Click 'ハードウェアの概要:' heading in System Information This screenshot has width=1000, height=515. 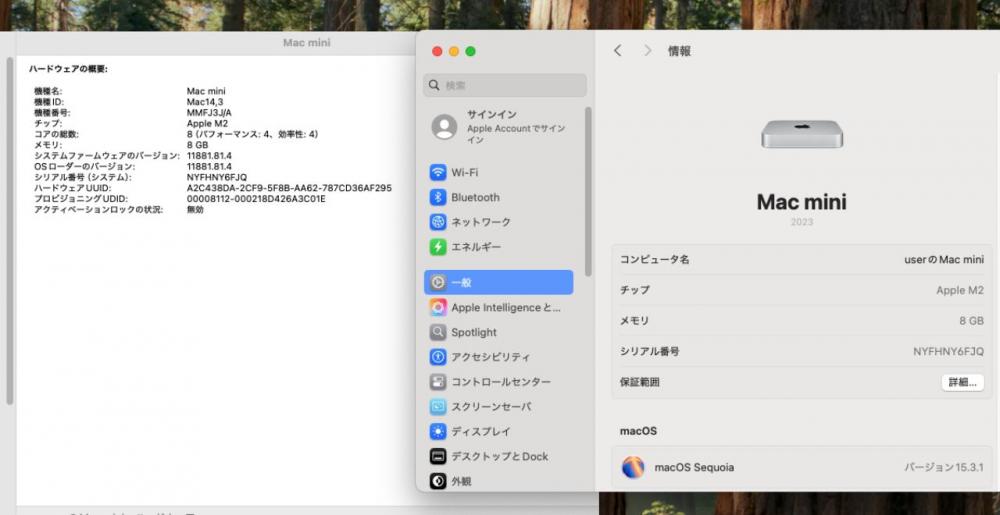tap(68, 69)
